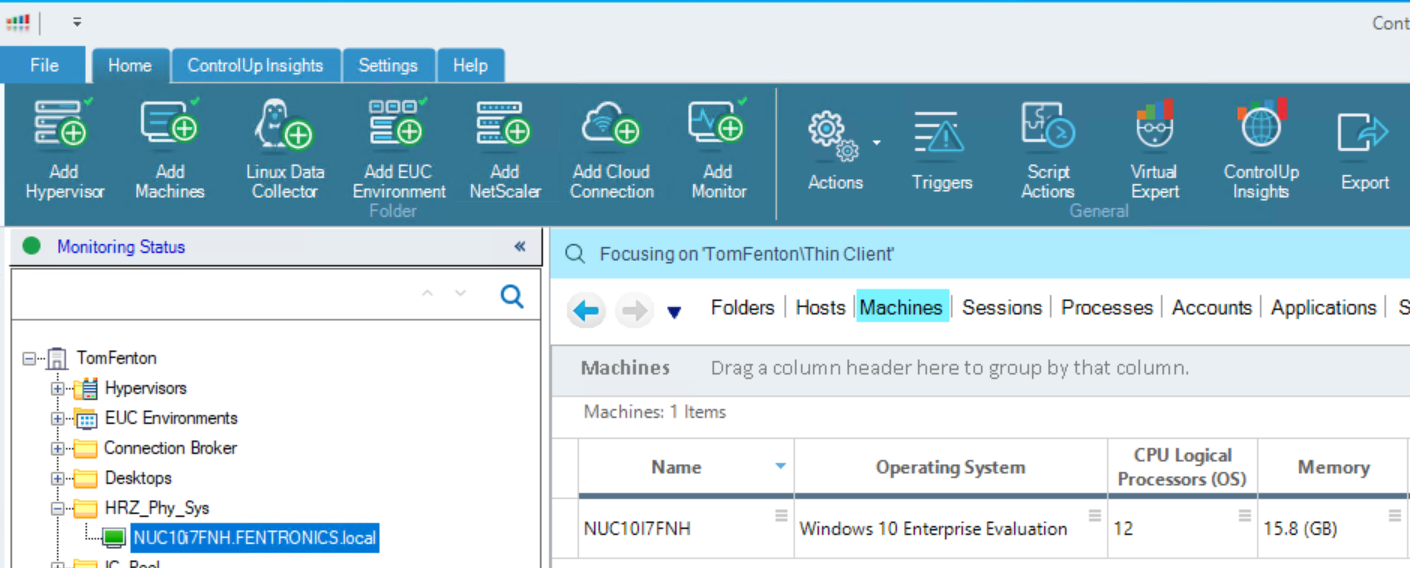Image resolution: width=1410 pixels, height=568 pixels.
Task: Click the green Monitoring Status indicator
Action: [32, 246]
